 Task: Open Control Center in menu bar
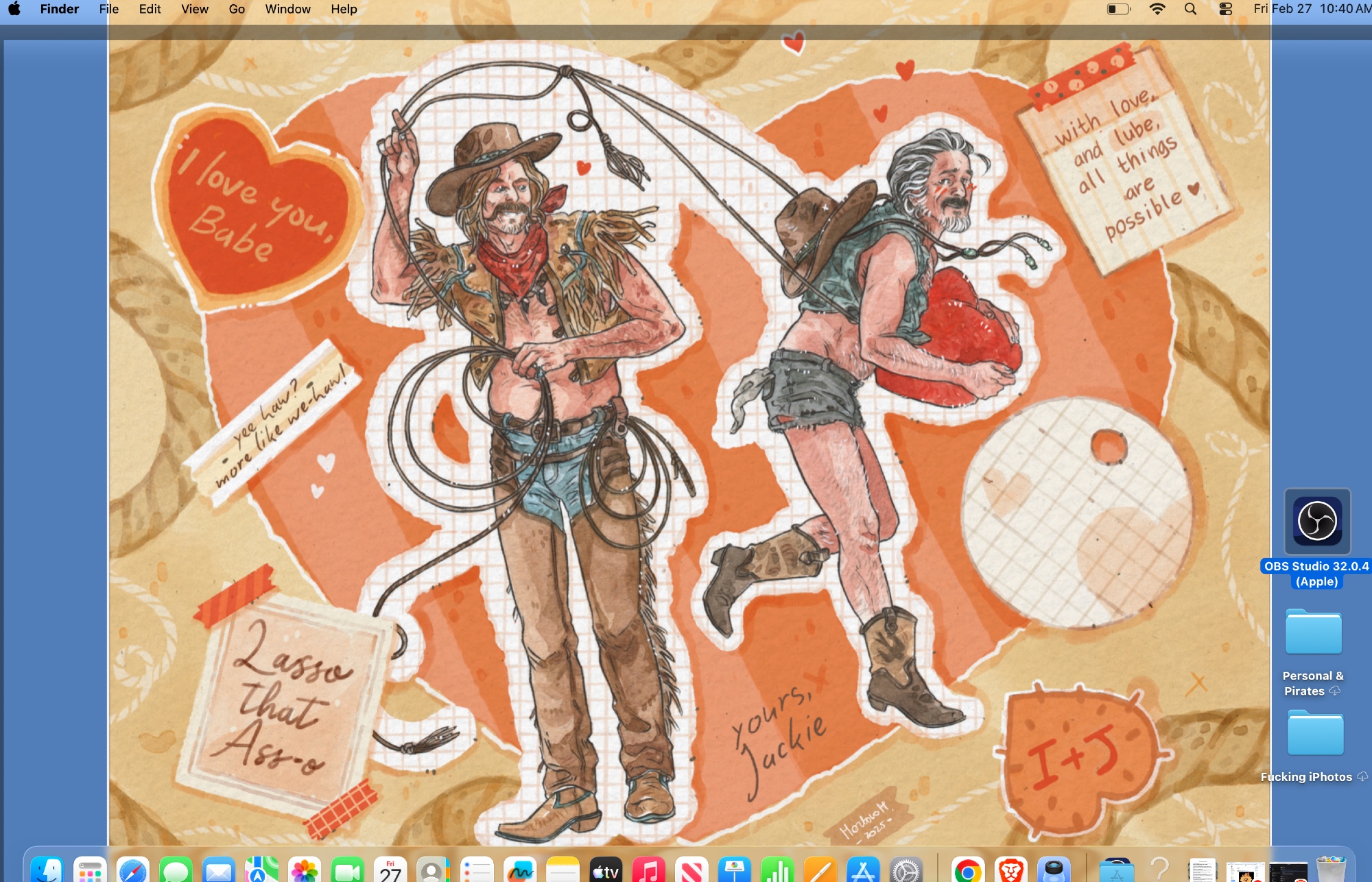click(x=1225, y=9)
